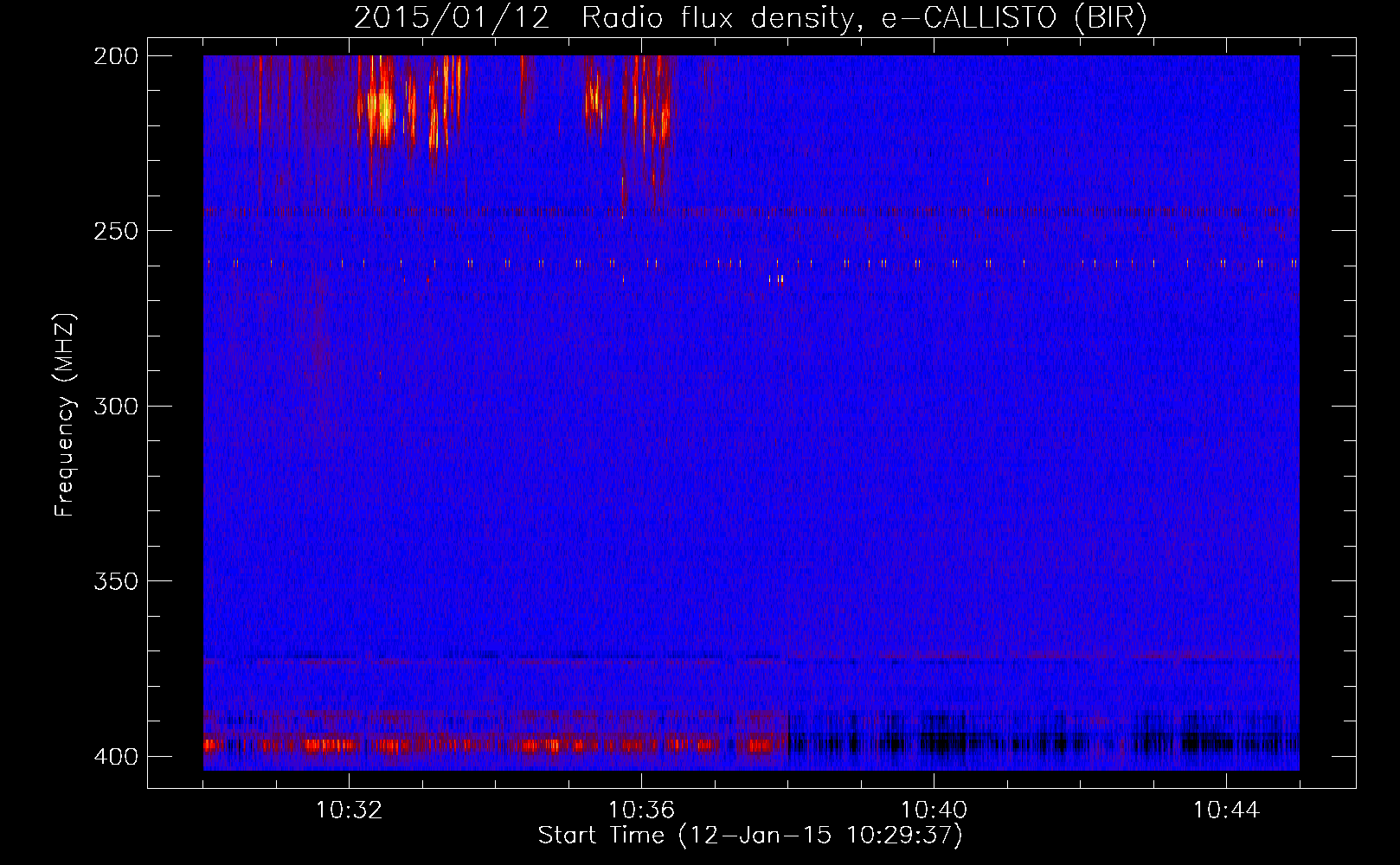Click the 250 frequency tick label
This screenshot has height=865, width=1400.
point(115,231)
